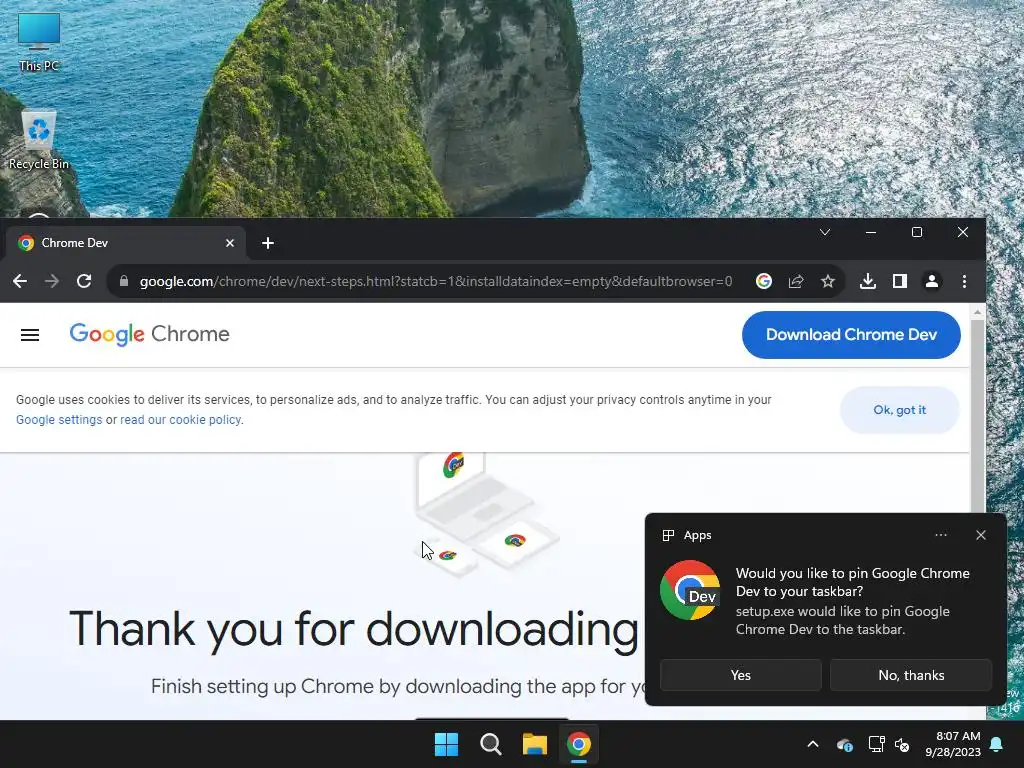
Task: Open Chrome's three-dot menu
Action: [x=965, y=281]
